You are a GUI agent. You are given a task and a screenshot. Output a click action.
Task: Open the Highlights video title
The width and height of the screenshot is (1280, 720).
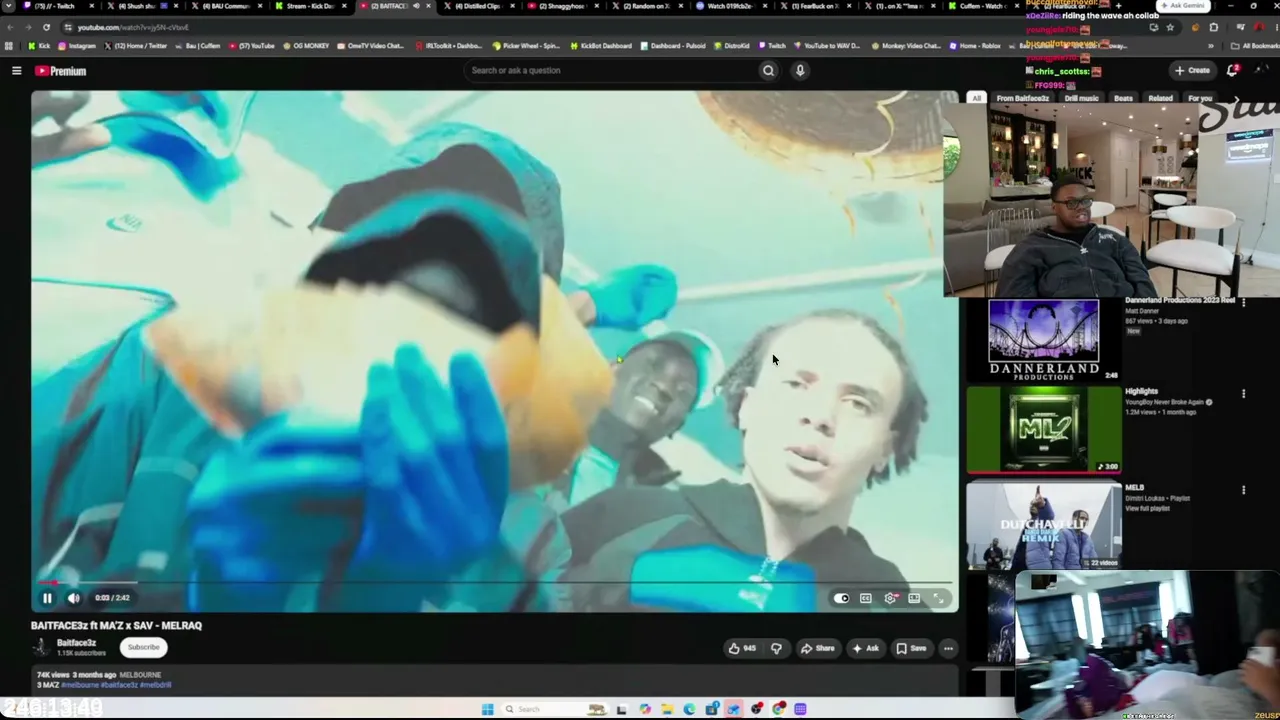pyautogui.click(x=1141, y=391)
